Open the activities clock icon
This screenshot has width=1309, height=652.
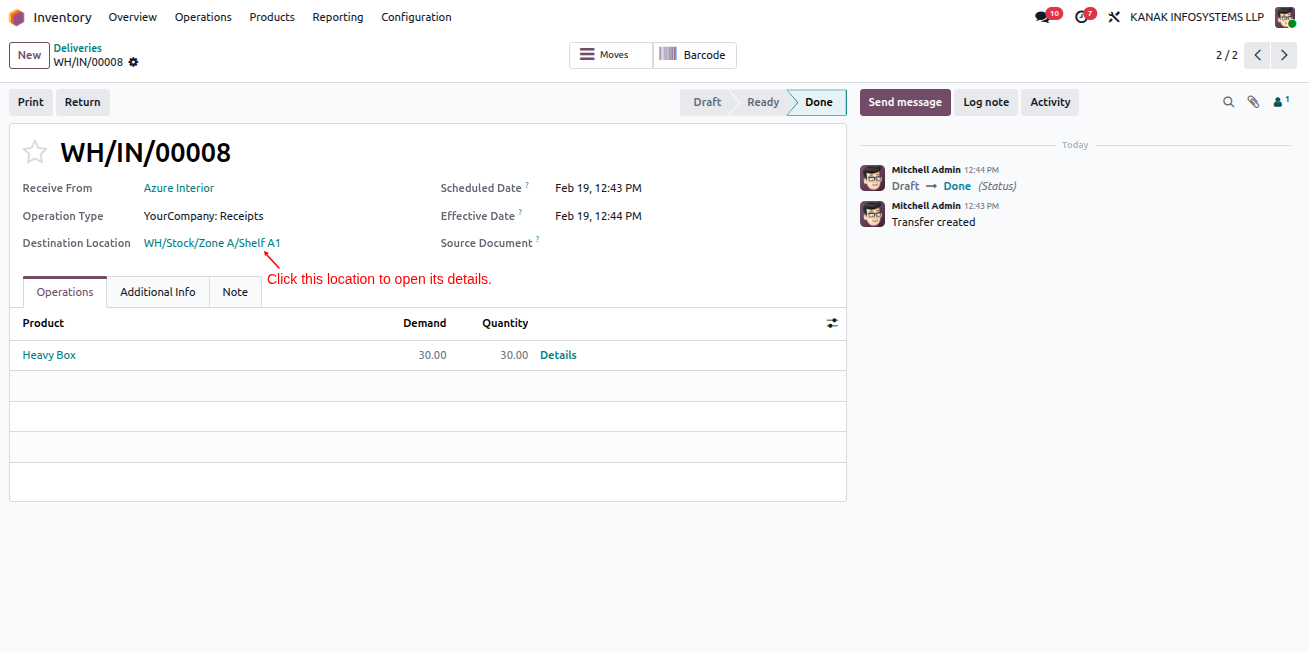pos(1080,17)
